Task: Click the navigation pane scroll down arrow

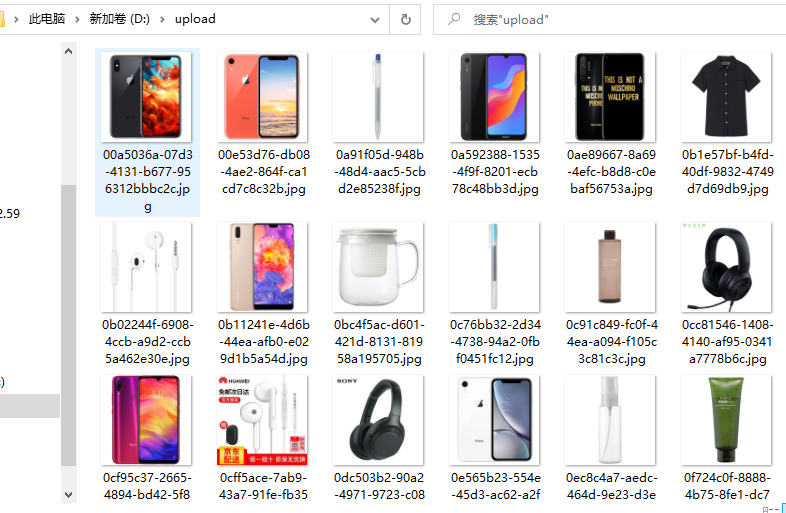Action: pyautogui.click(x=69, y=495)
